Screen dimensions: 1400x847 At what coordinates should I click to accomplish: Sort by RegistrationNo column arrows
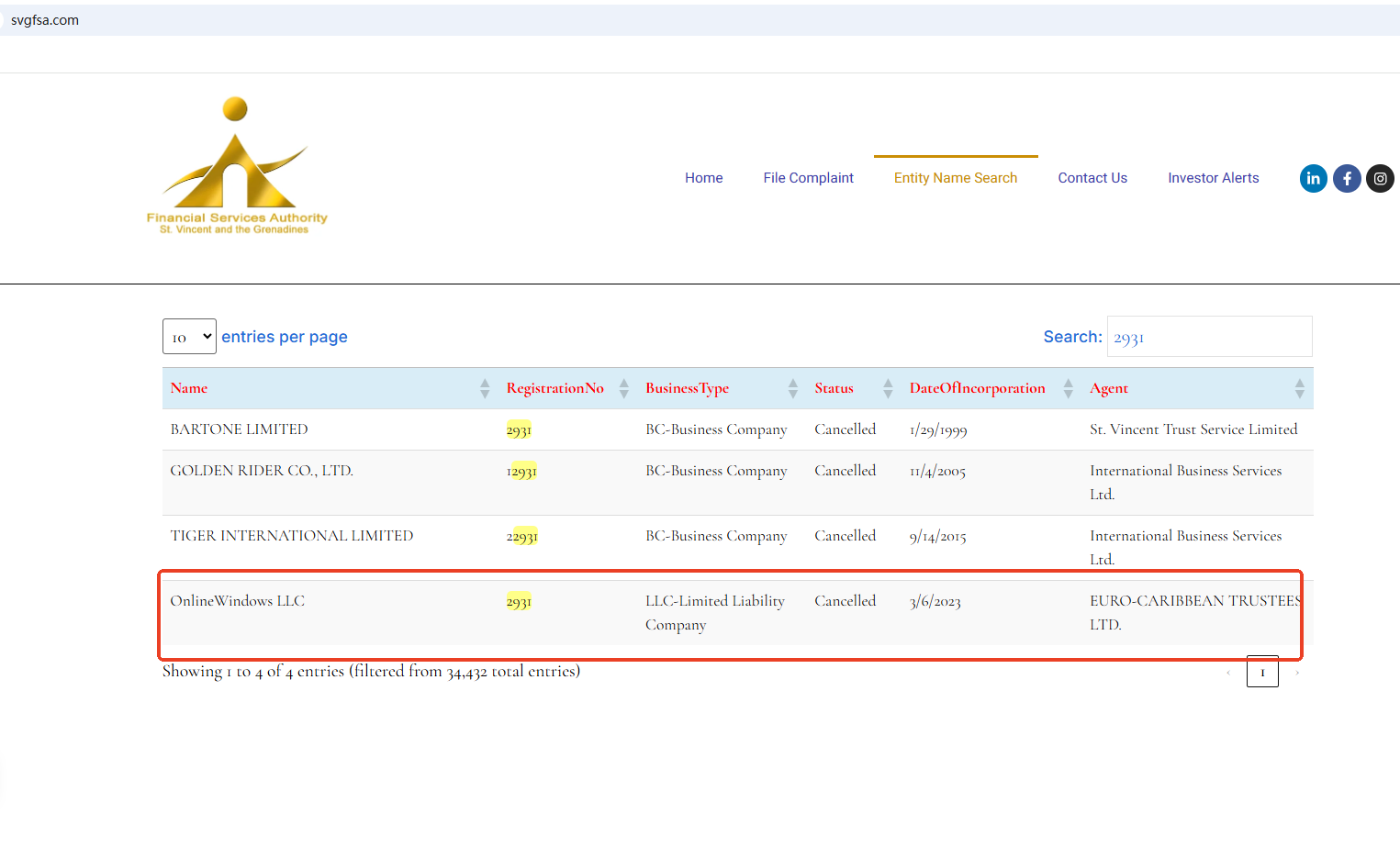click(624, 388)
